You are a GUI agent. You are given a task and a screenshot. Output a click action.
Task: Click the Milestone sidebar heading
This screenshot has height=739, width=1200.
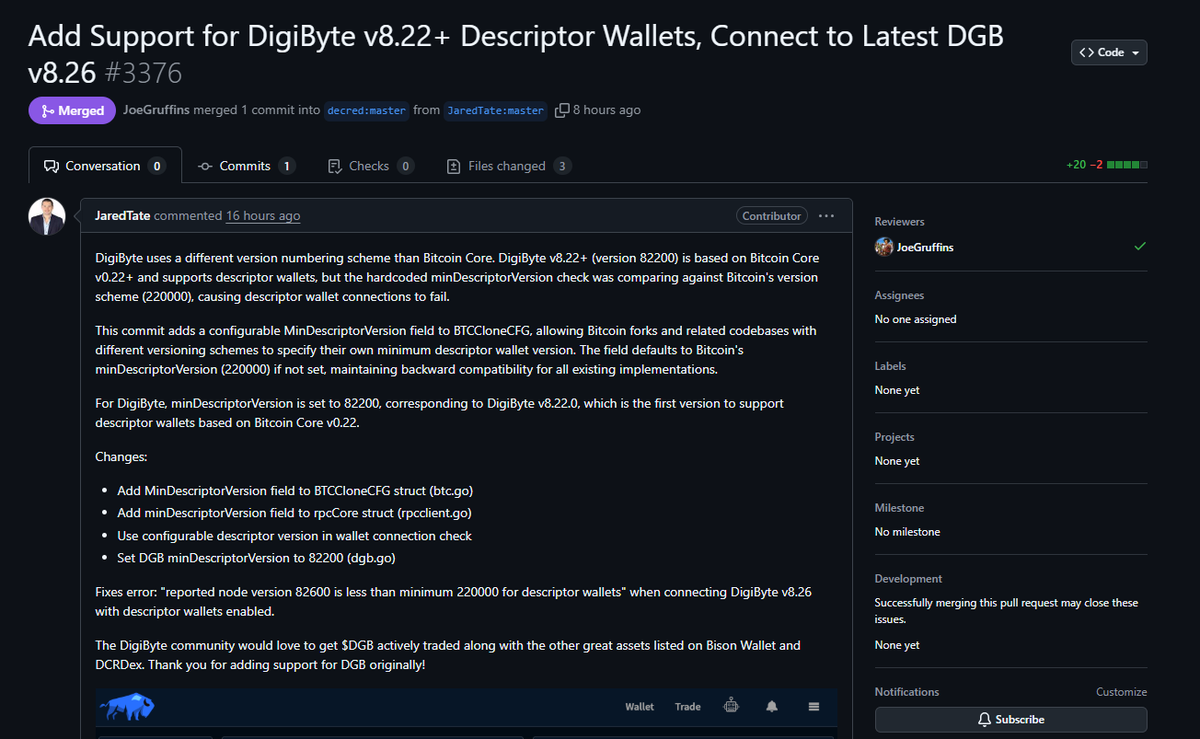[x=899, y=508]
